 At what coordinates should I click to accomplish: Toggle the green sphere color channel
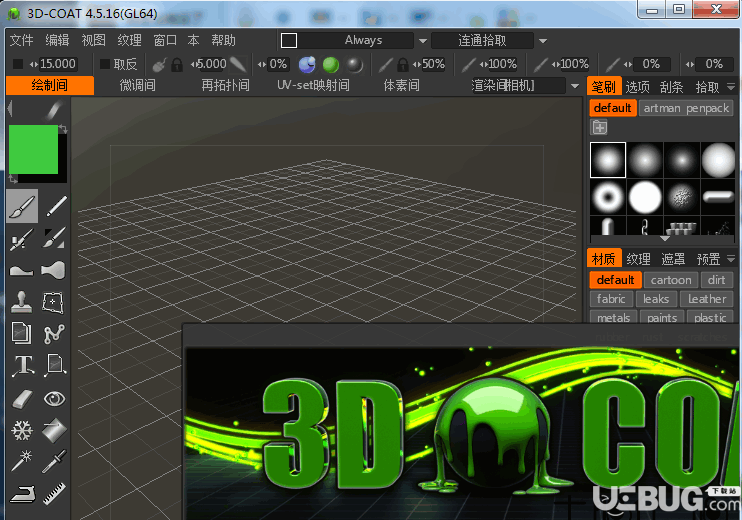[331, 64]
